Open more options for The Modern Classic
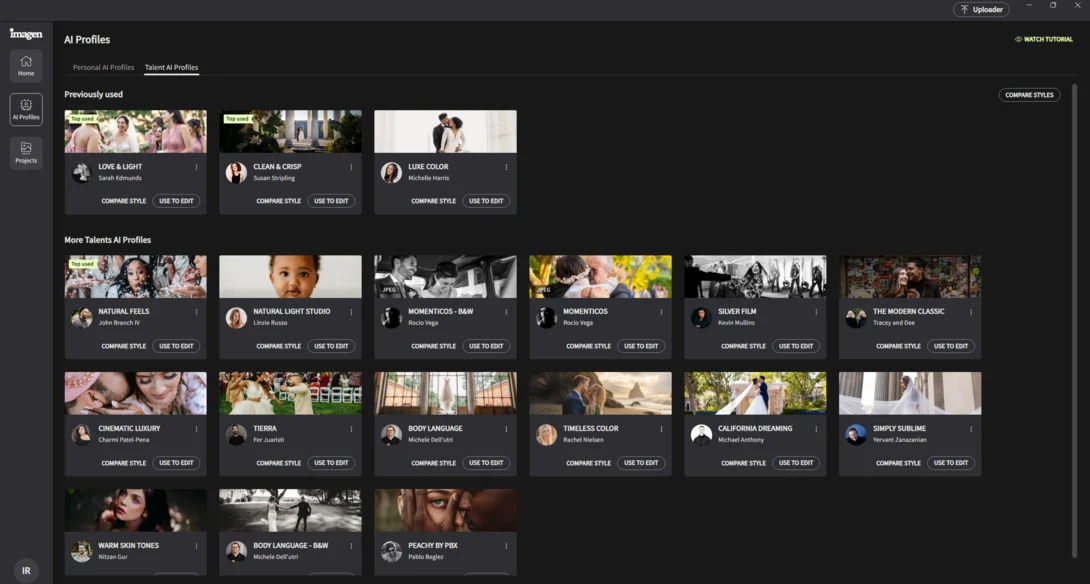 click(971, 312)
